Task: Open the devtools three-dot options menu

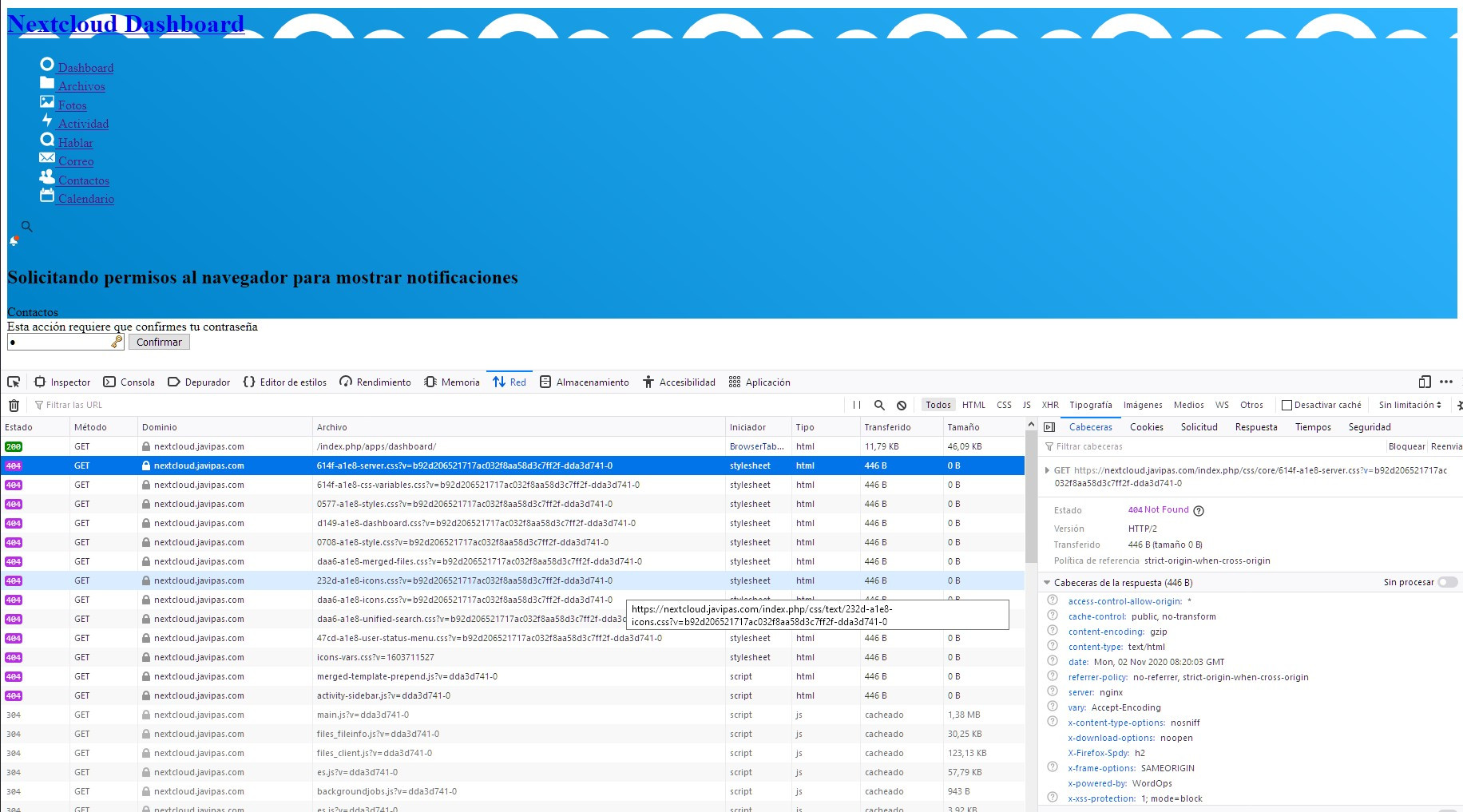Action: (1445, 382)
